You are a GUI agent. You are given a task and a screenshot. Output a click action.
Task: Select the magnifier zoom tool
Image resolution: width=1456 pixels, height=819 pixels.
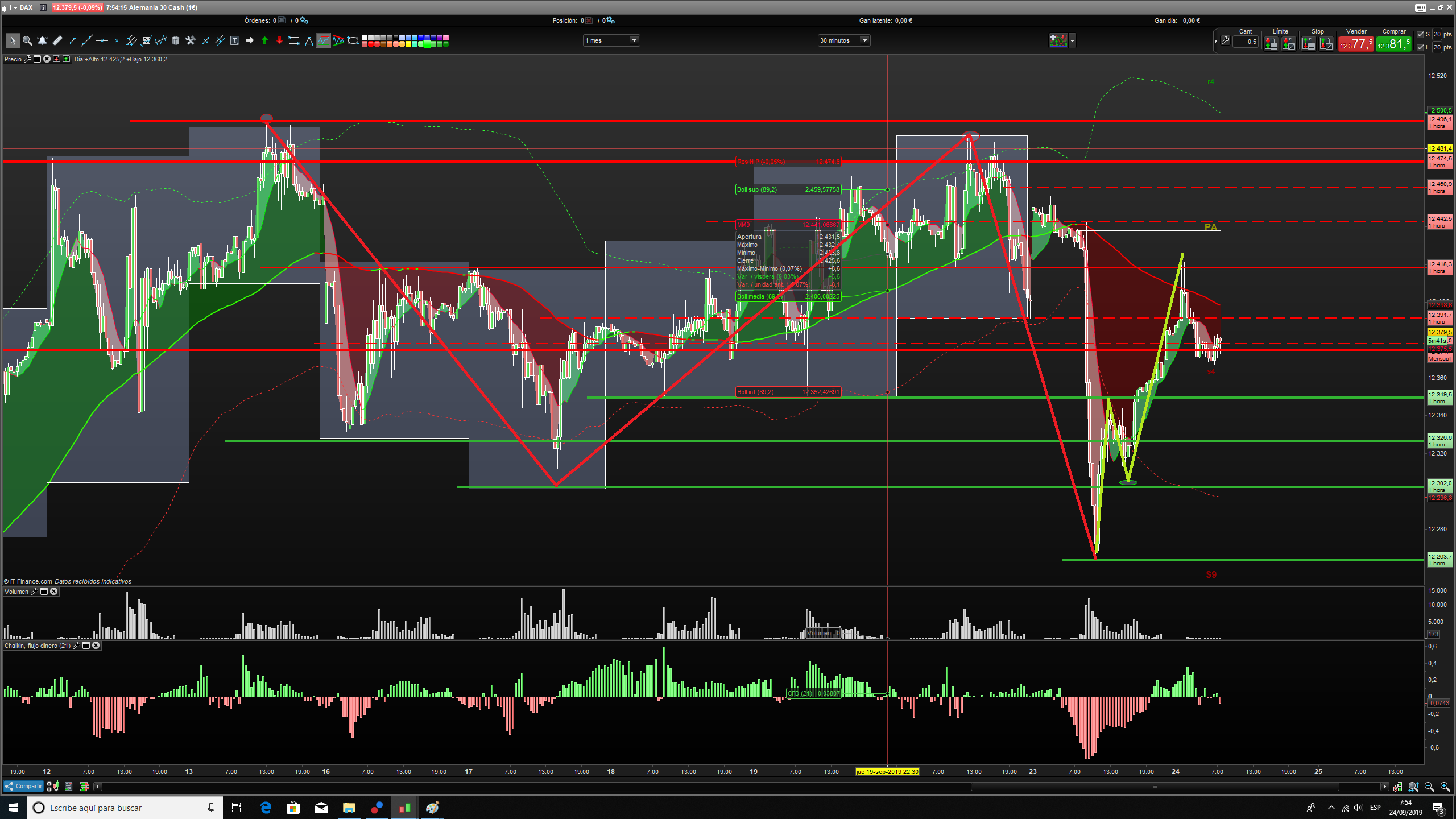[27, 40]
